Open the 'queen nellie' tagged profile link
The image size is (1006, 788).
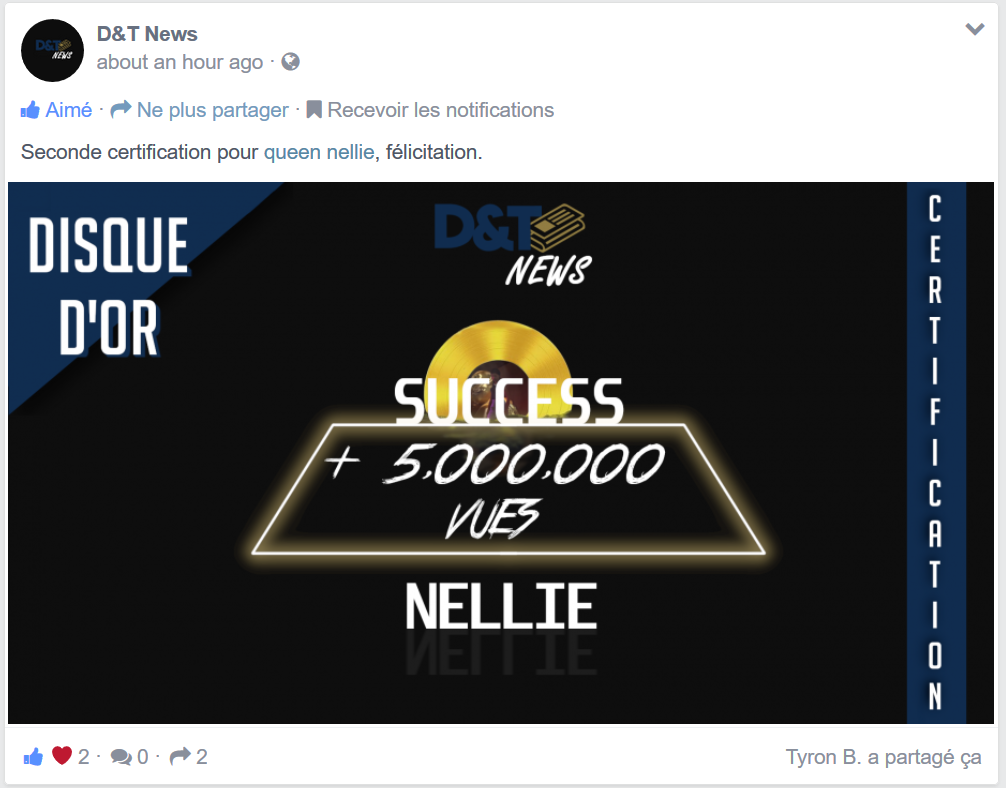click(319, 152)
